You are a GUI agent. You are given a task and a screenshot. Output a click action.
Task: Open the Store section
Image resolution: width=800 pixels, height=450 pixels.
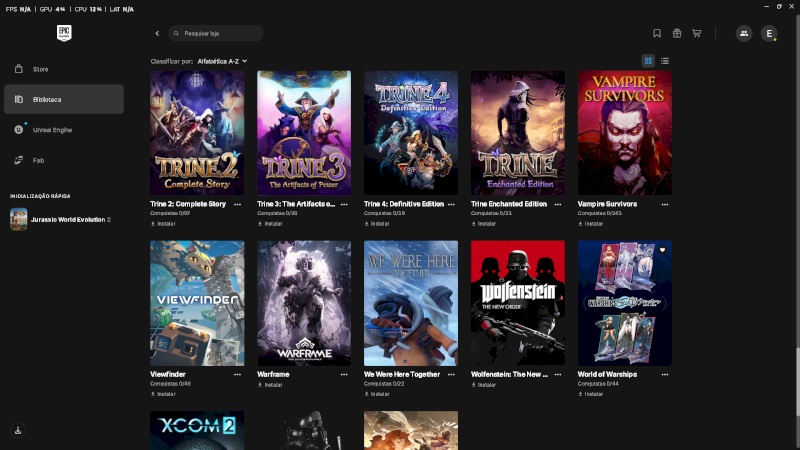(64, 69)
